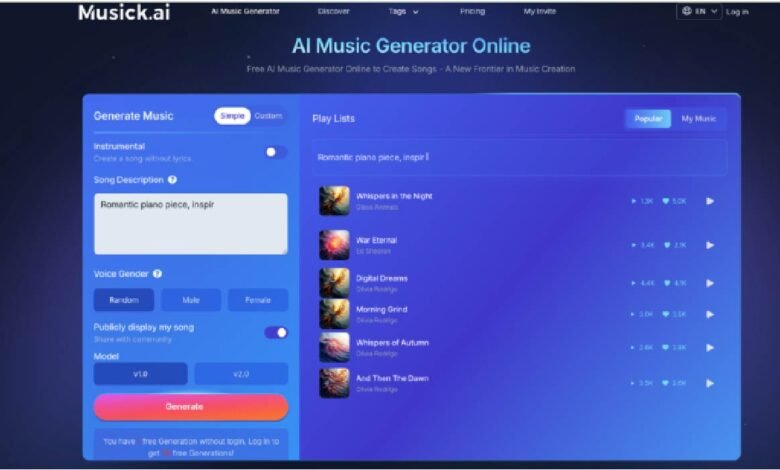The width and height of the screenshot is (780, 470).
Task: Open the Discover page
Action: pos(334,12)
